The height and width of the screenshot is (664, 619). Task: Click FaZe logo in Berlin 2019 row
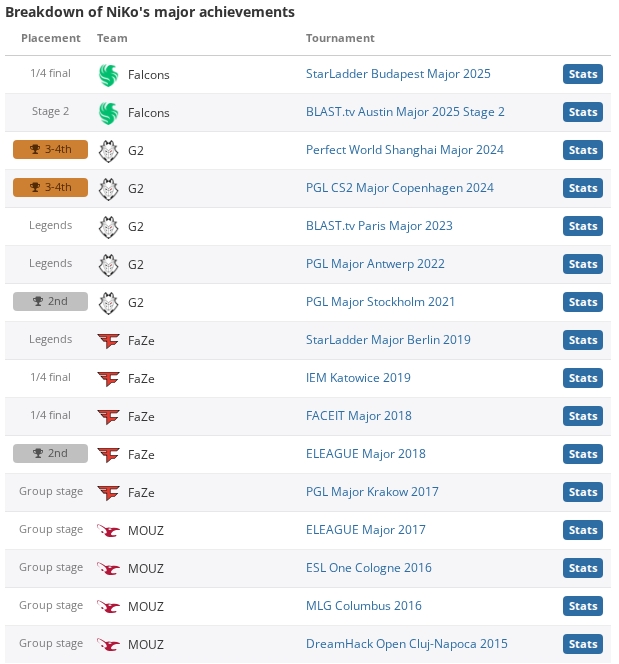point(108,340)
